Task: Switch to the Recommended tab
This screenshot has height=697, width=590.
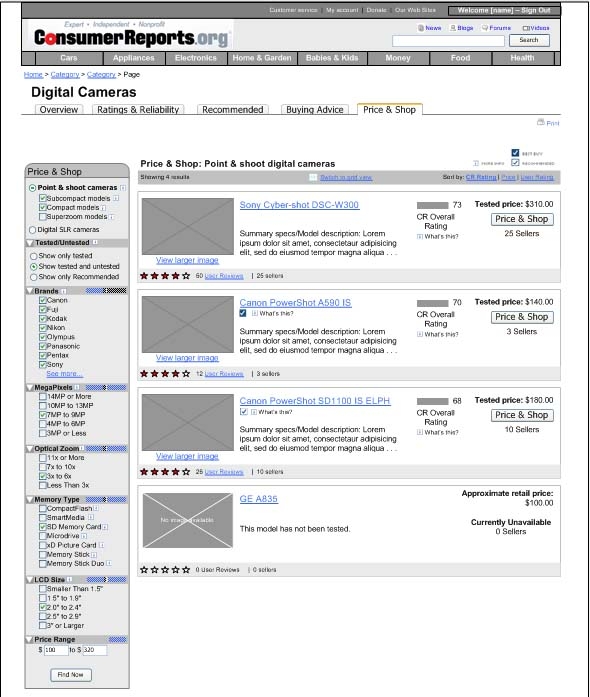Action: pyautogui.click(x=233, y=110)
